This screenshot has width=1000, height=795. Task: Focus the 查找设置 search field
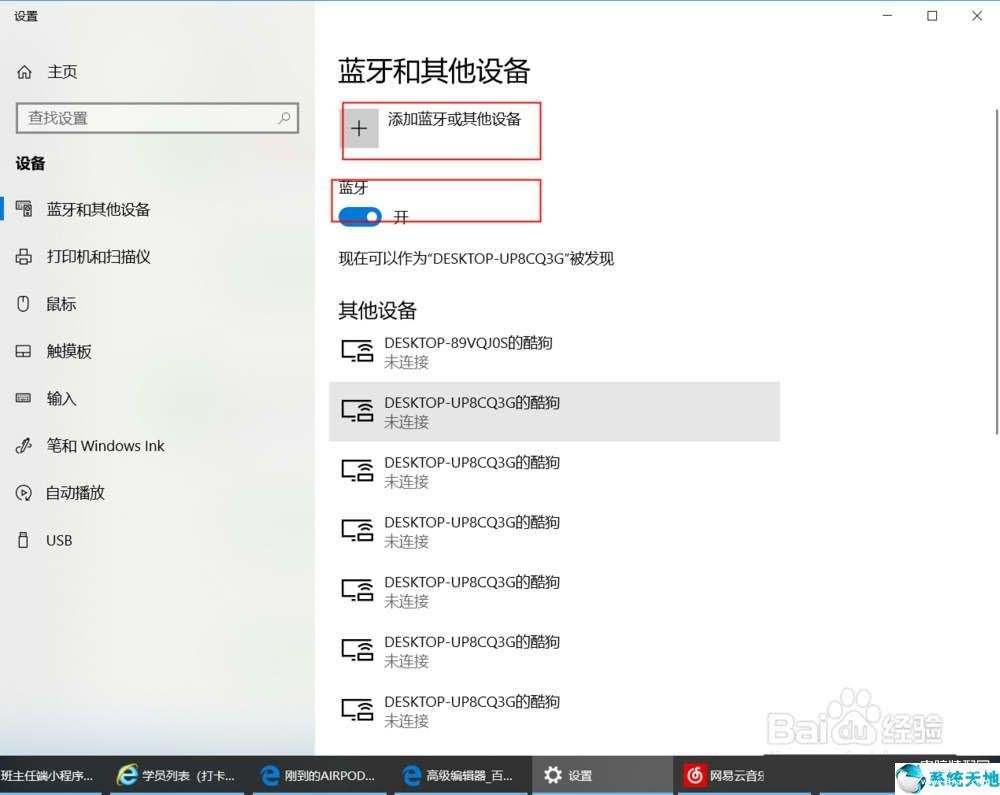click(x=157, y=118)
